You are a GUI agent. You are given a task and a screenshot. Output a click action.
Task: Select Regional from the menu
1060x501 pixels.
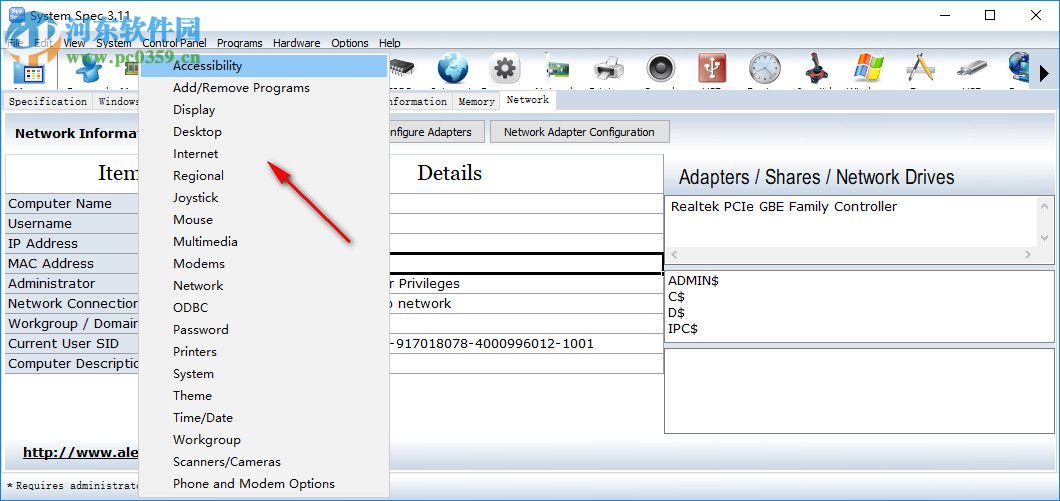(264, 176)
